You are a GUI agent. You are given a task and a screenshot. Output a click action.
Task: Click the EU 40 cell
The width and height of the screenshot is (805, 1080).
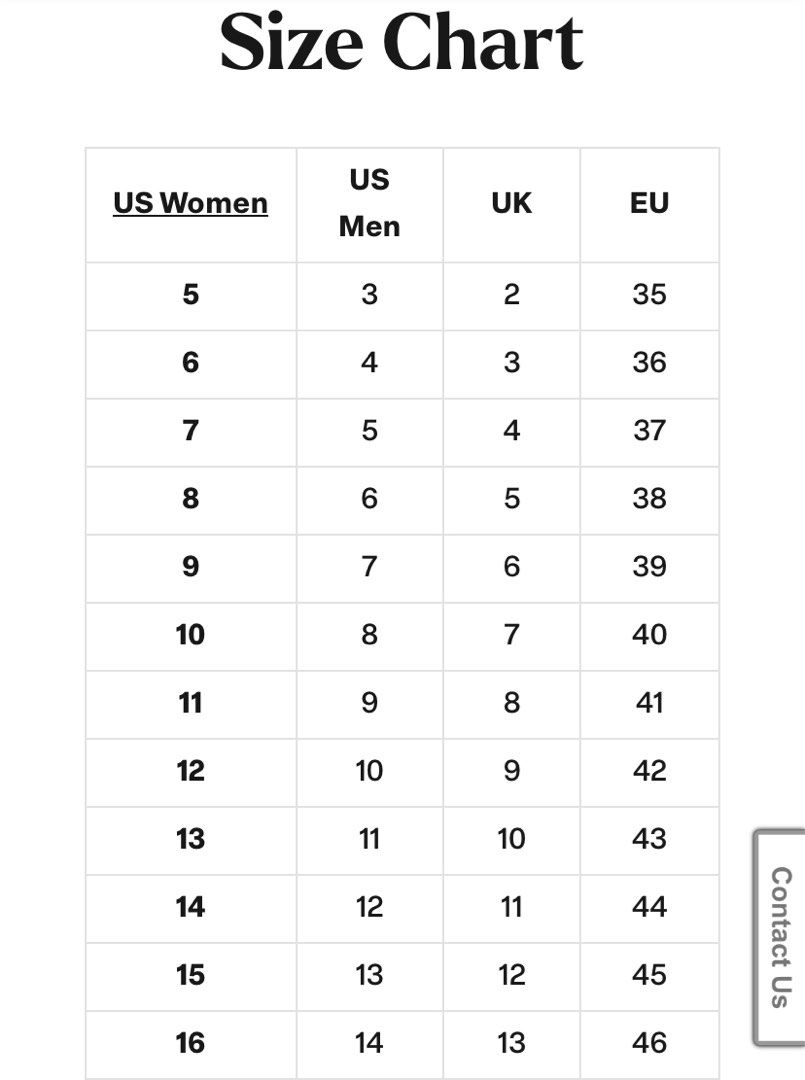(649, 636)
